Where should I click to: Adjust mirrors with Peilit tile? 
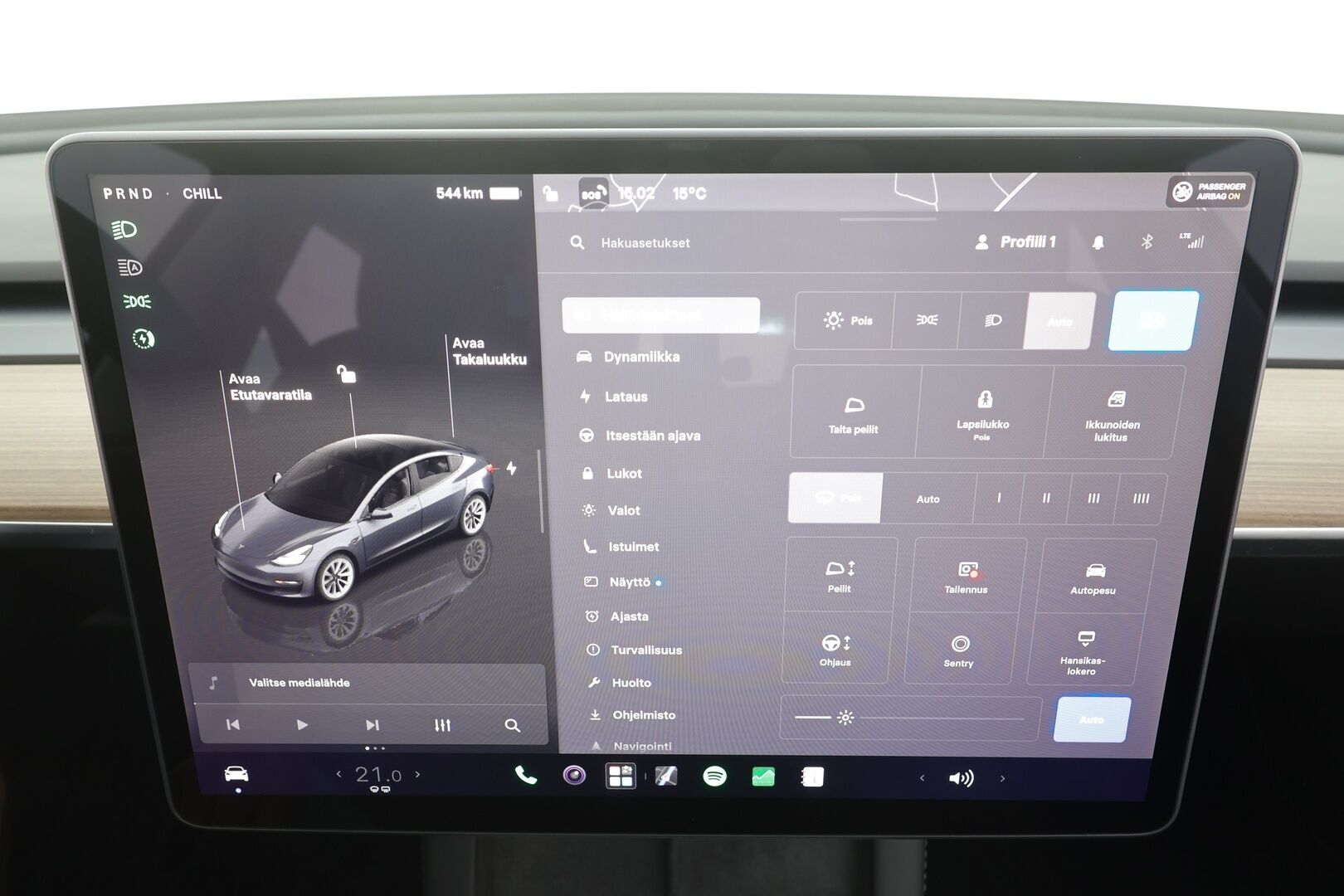pyautogui.click(x=840, y=576)
